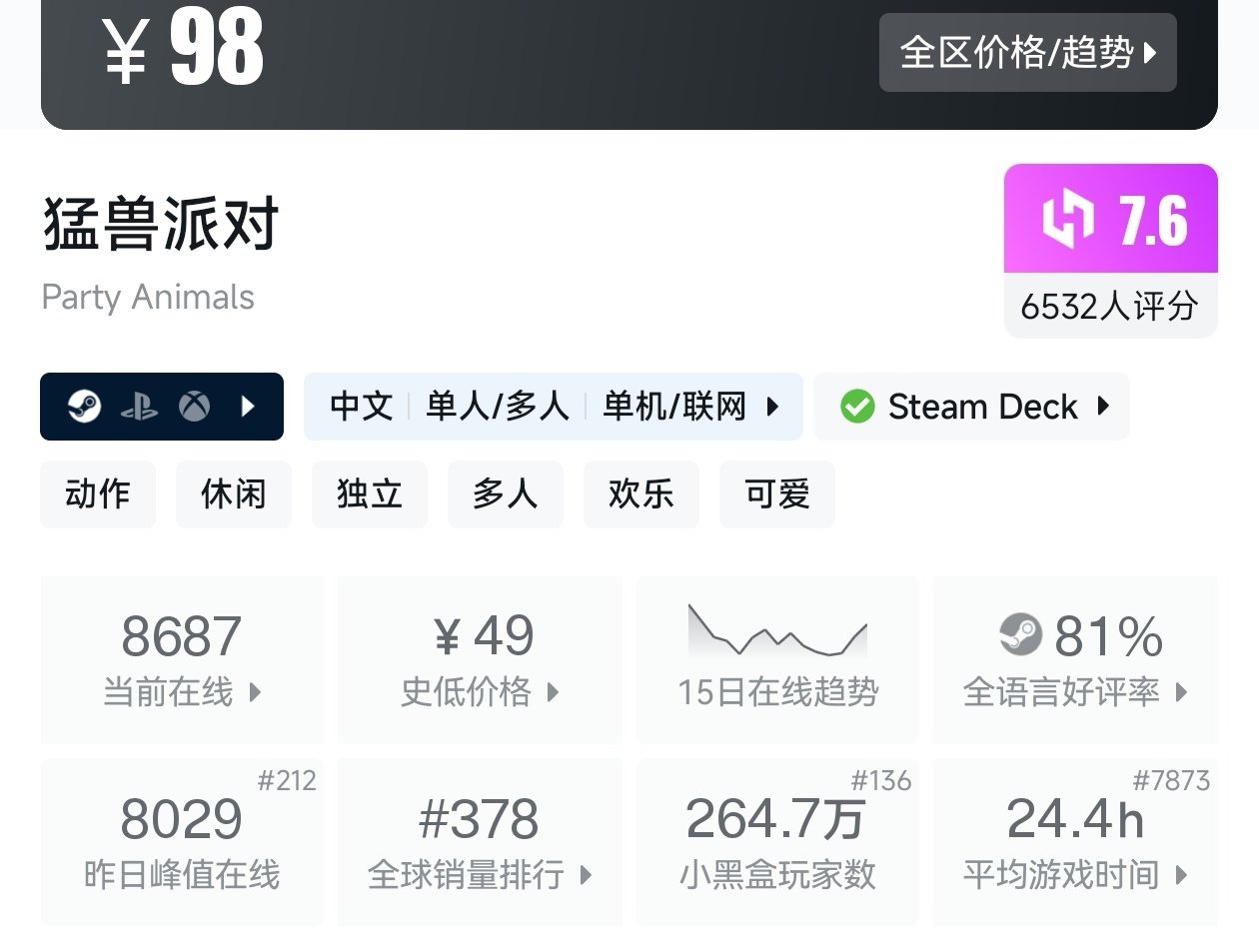This screenshot has width=1259, height=952.
Task: Open the 15日在线趋势 trend chart
Action: pos(777,659)
